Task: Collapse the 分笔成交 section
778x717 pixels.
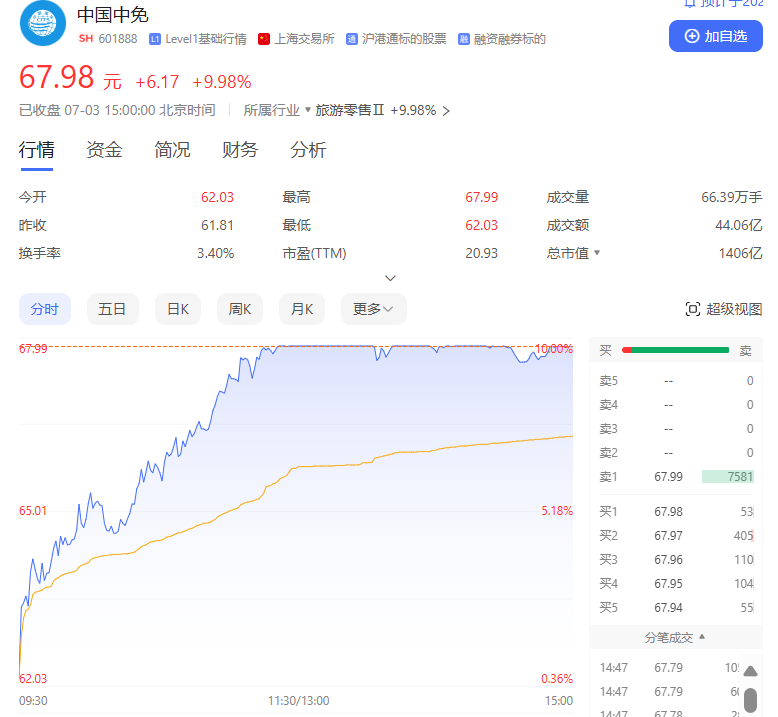Action: [702, 636]
